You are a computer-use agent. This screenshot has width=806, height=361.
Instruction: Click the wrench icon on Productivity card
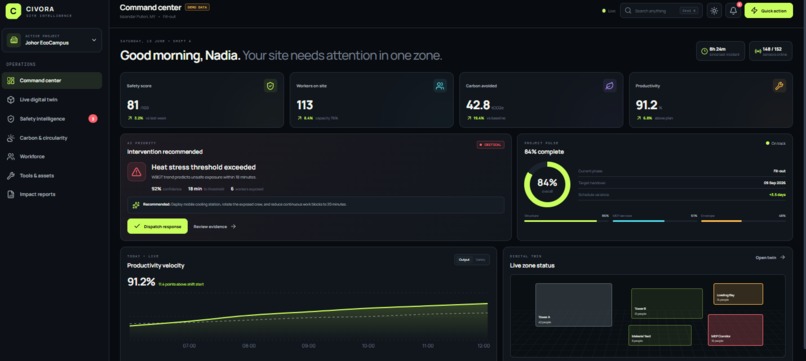779,86
